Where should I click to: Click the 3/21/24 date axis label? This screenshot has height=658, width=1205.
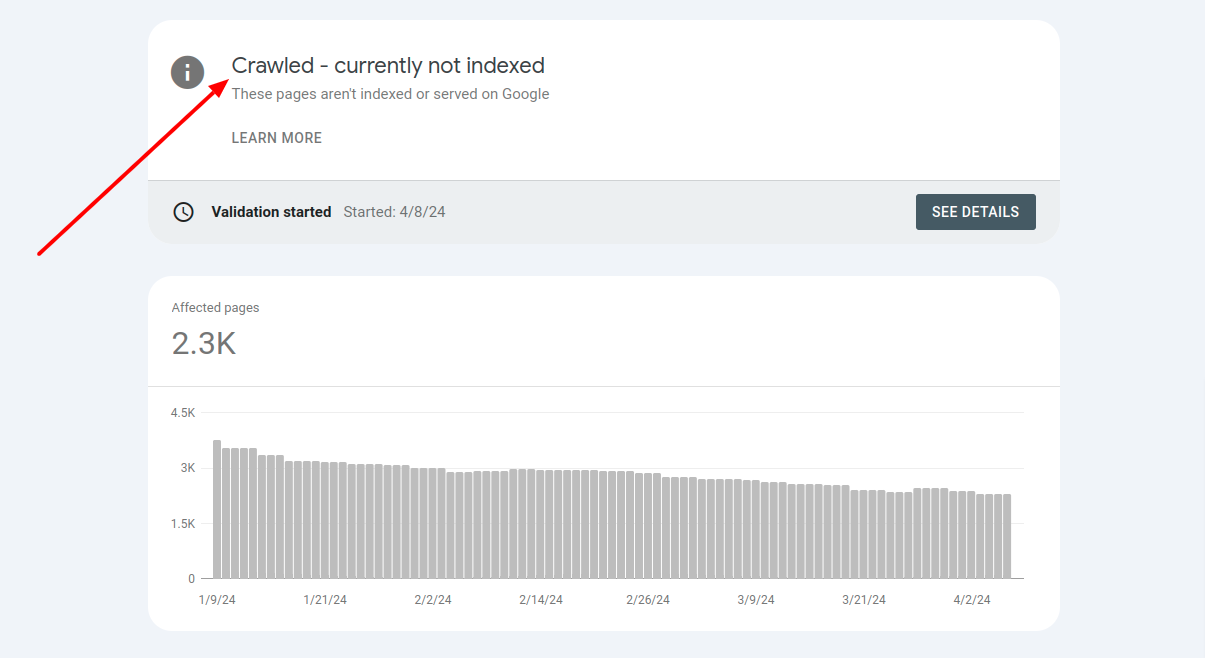tap(863, 600)
